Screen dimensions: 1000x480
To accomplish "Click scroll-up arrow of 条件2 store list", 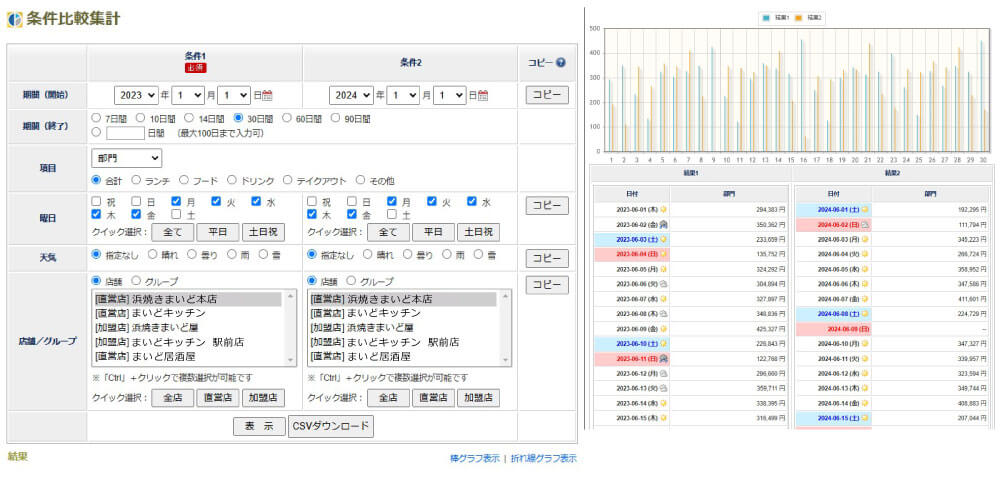I will [x=506, y=295].
